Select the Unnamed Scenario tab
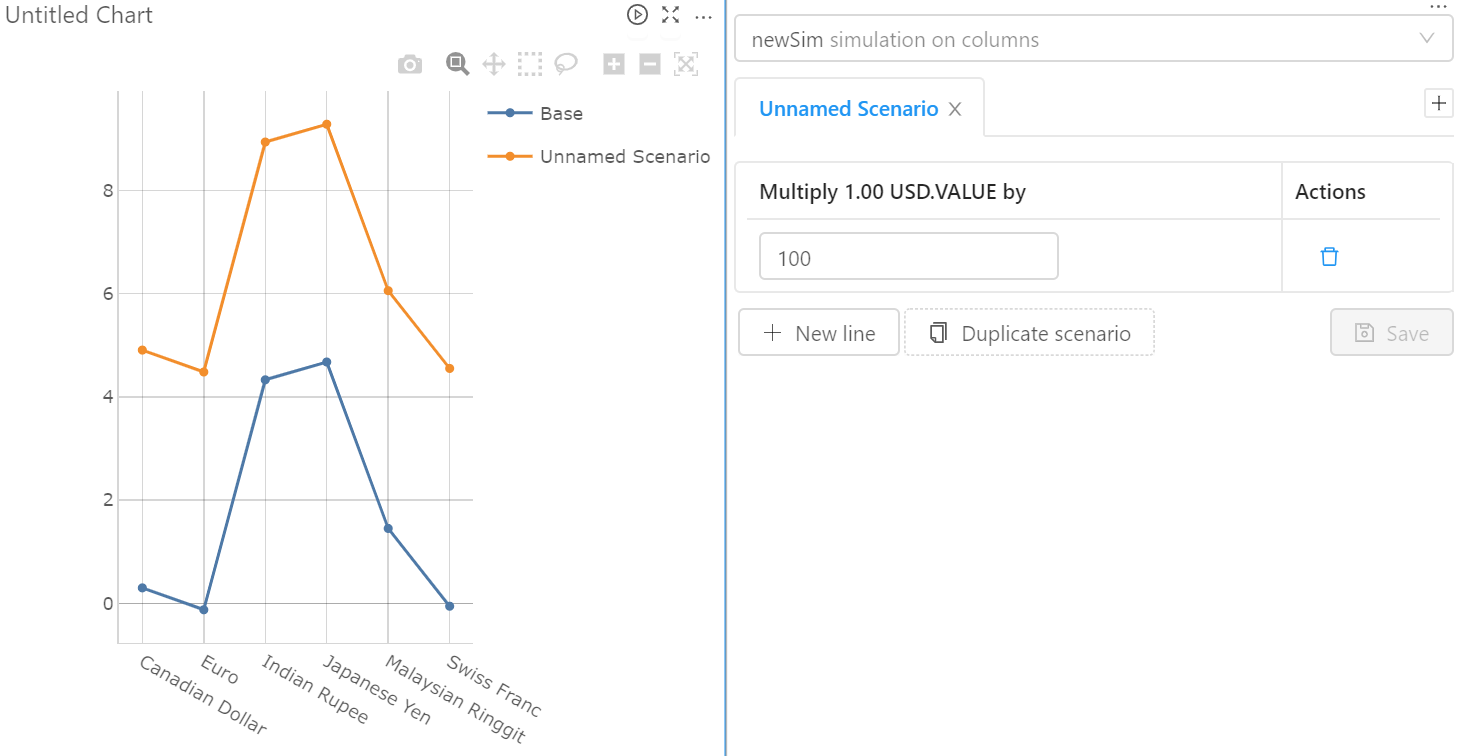This screenshot has width=1461, height=756. pyautogui.click(x=848, y=108)
